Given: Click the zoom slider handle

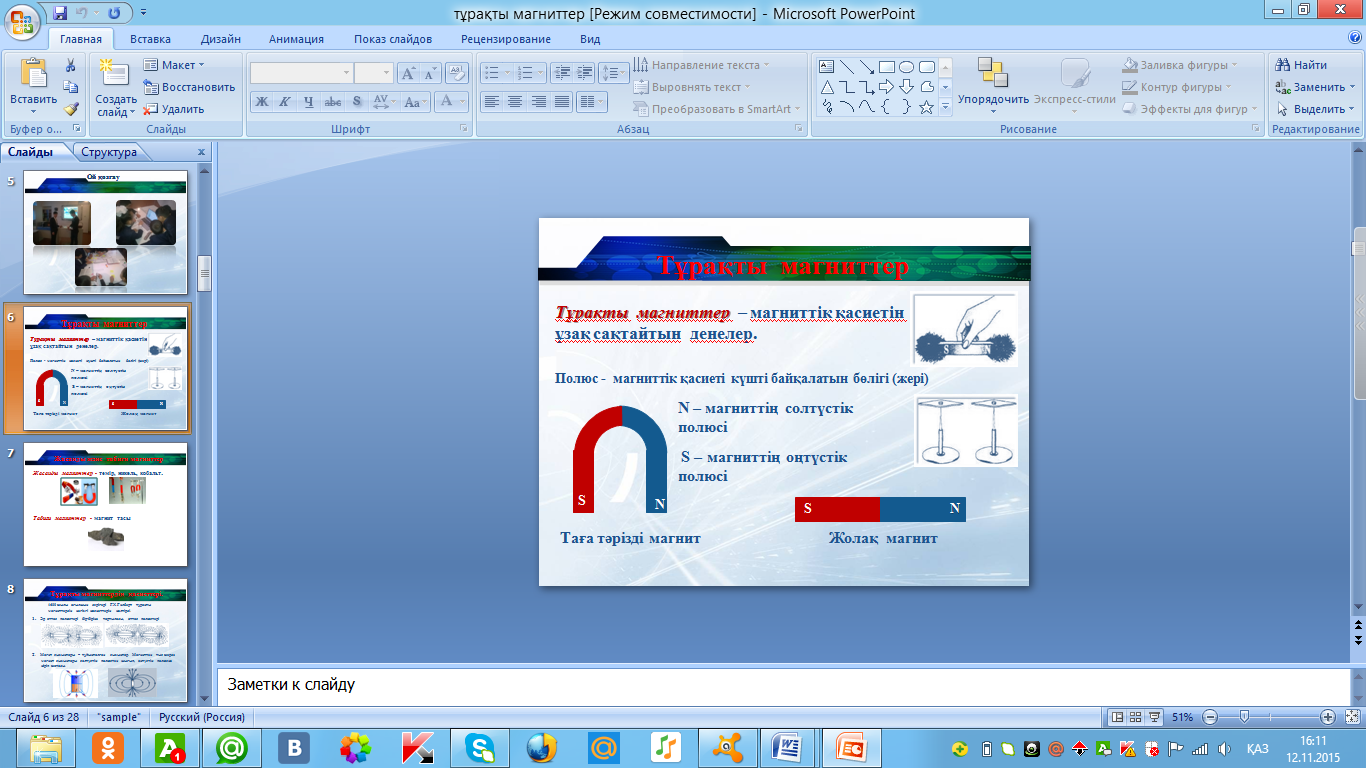Looking at the screenshot, I should [x=1243, y=717].
